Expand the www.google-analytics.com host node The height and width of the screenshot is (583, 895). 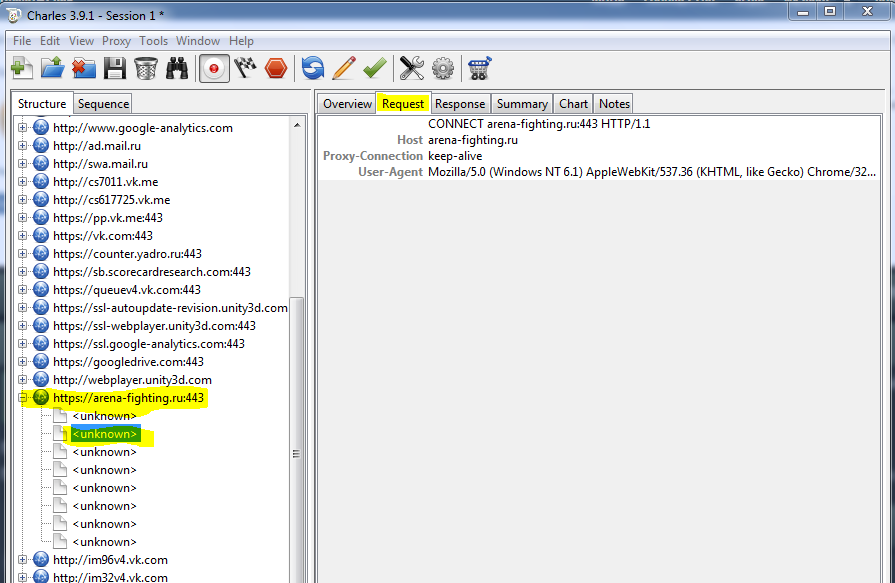click(x=22, y=127)
